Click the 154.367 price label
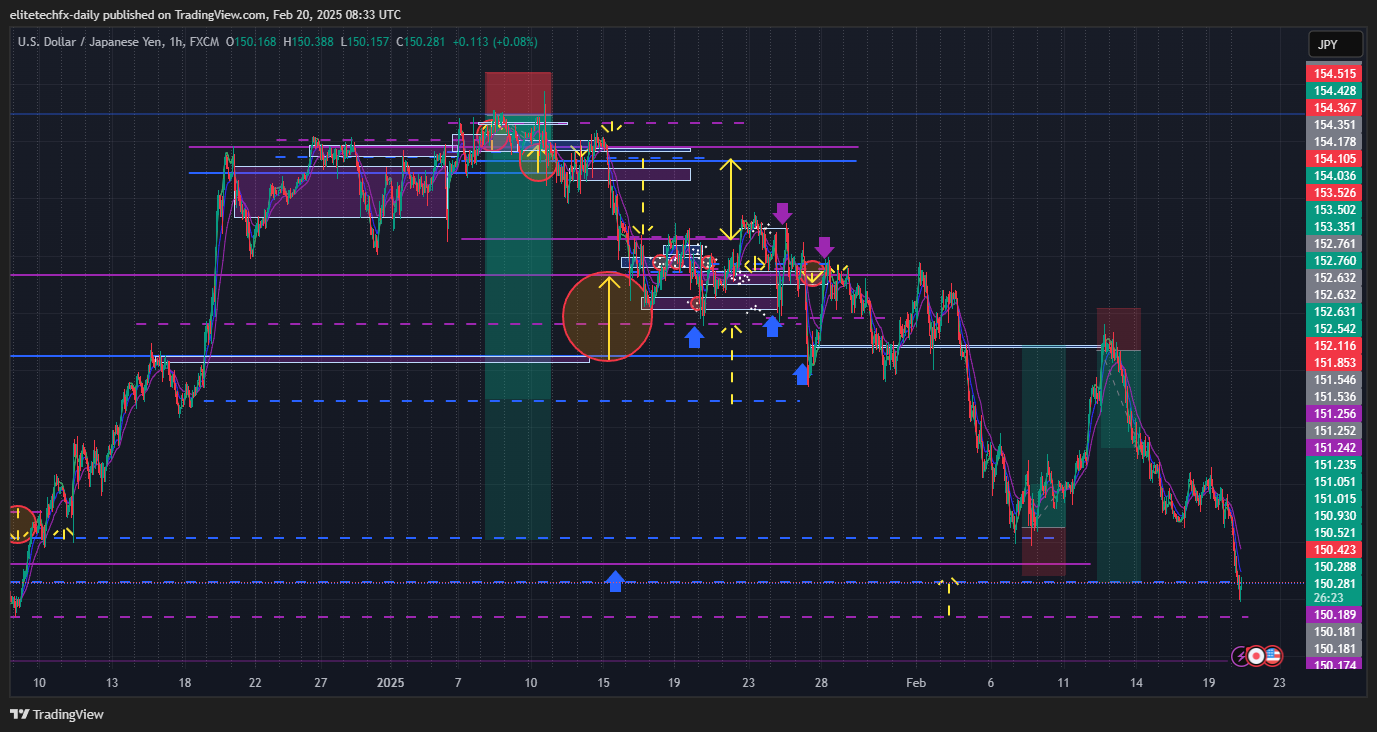Image resolution: width=1377 pixels, height=732 pixels. click(1335, 108)
